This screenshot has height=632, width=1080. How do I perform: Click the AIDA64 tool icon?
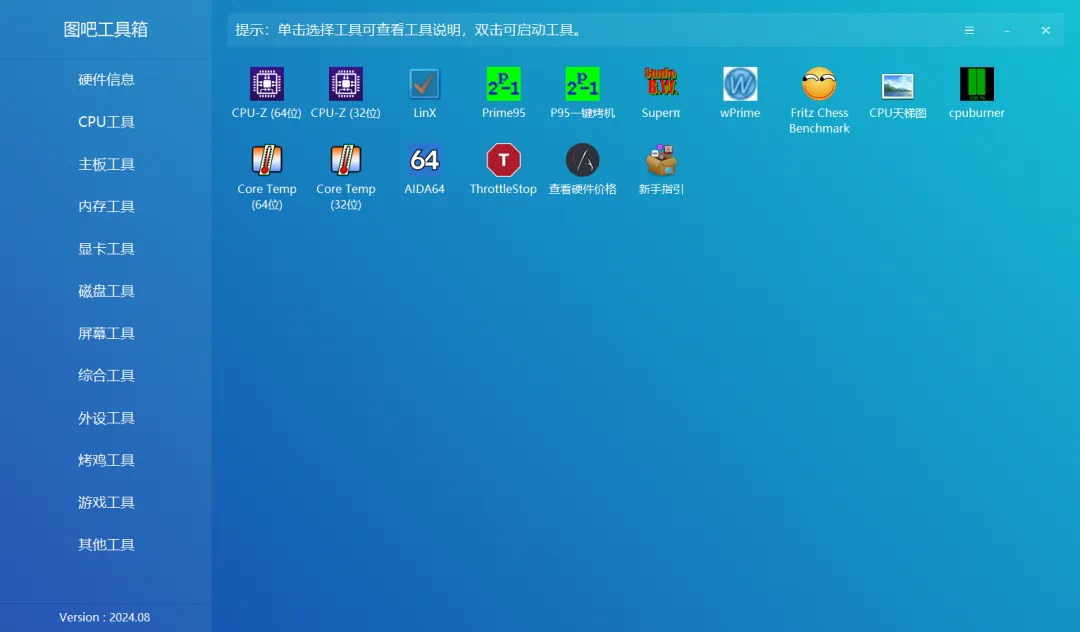pos(424,160)
